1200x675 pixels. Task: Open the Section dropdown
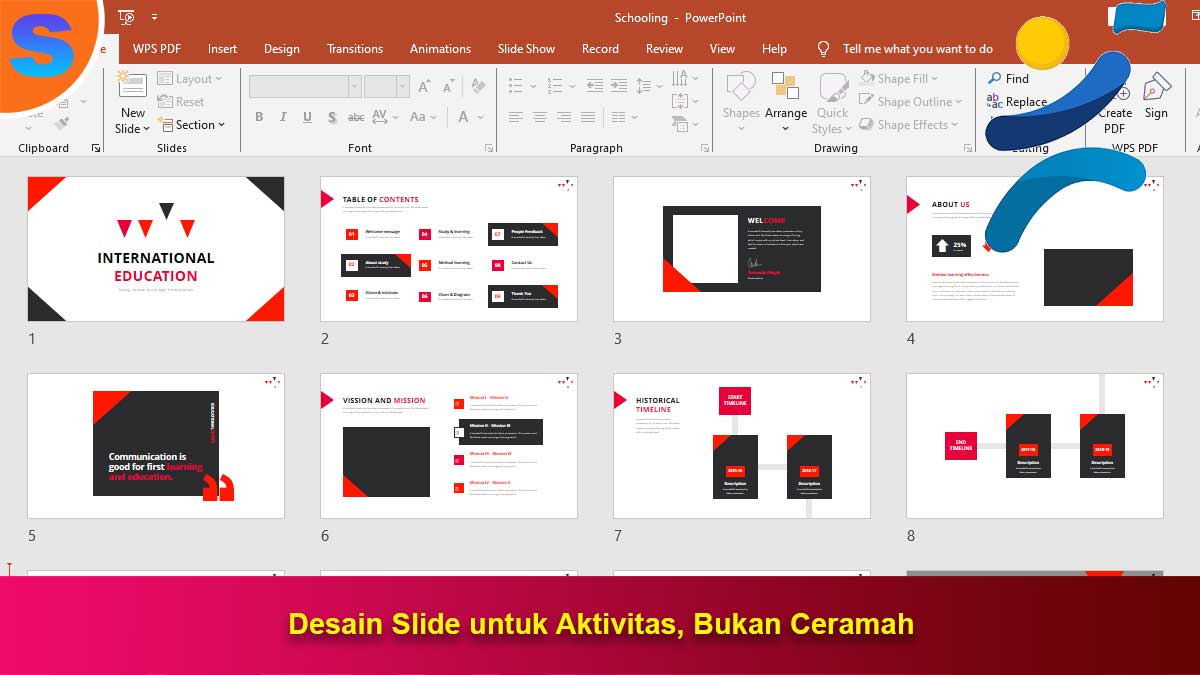click(191, 125)
